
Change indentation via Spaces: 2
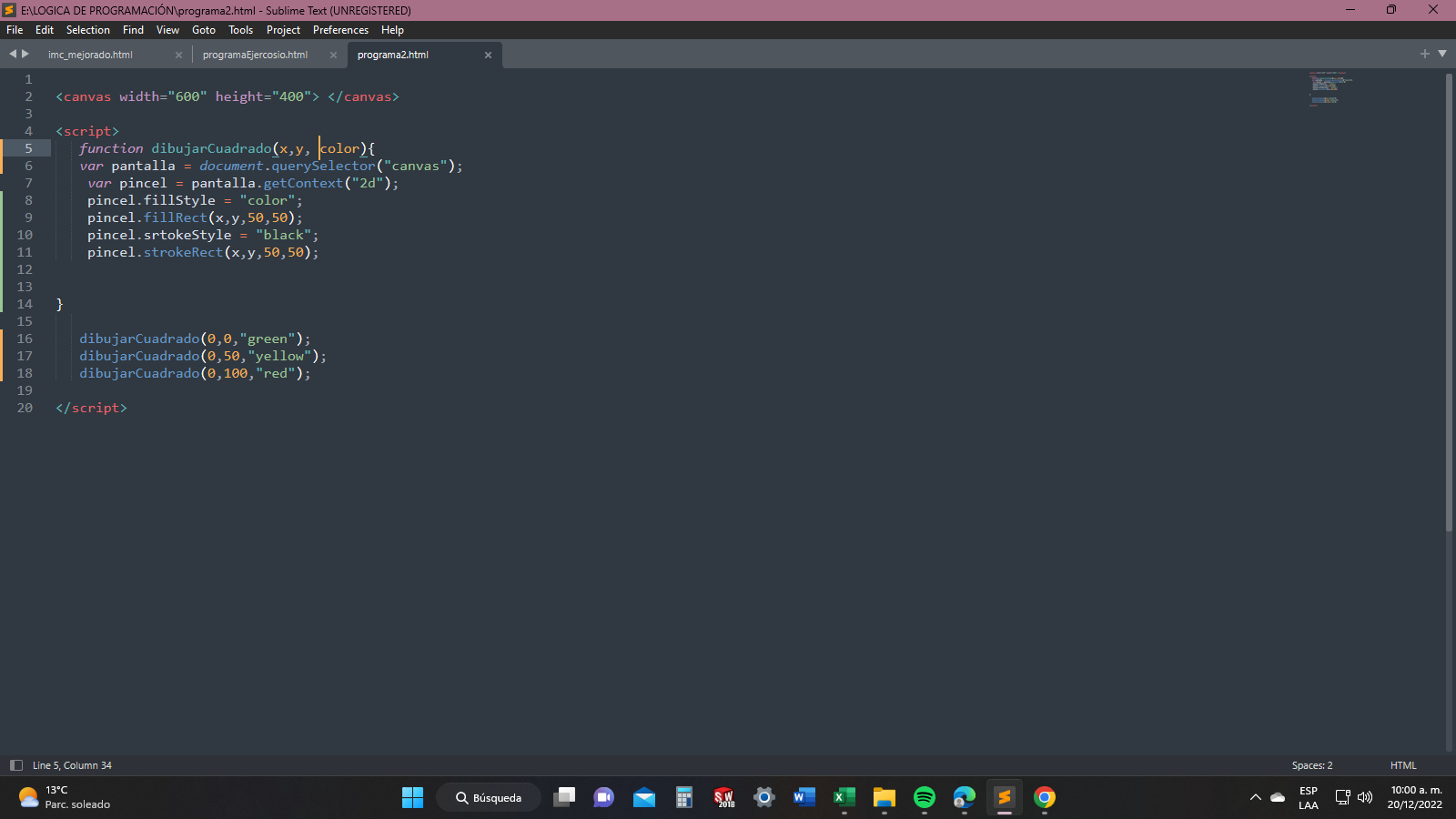coord(1312,765)
